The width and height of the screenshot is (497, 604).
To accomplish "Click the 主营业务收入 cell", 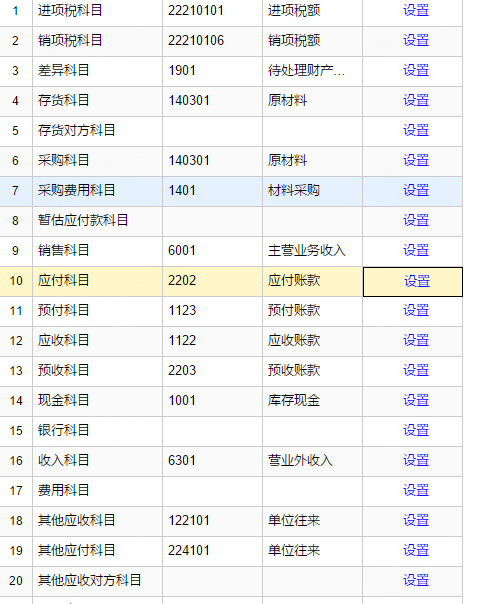I will (312, 251).
